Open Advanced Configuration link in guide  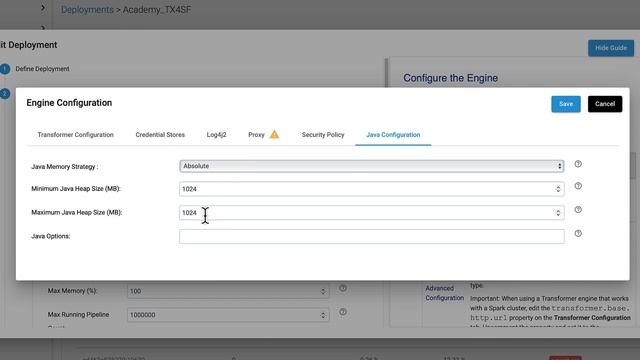point(444,293)
